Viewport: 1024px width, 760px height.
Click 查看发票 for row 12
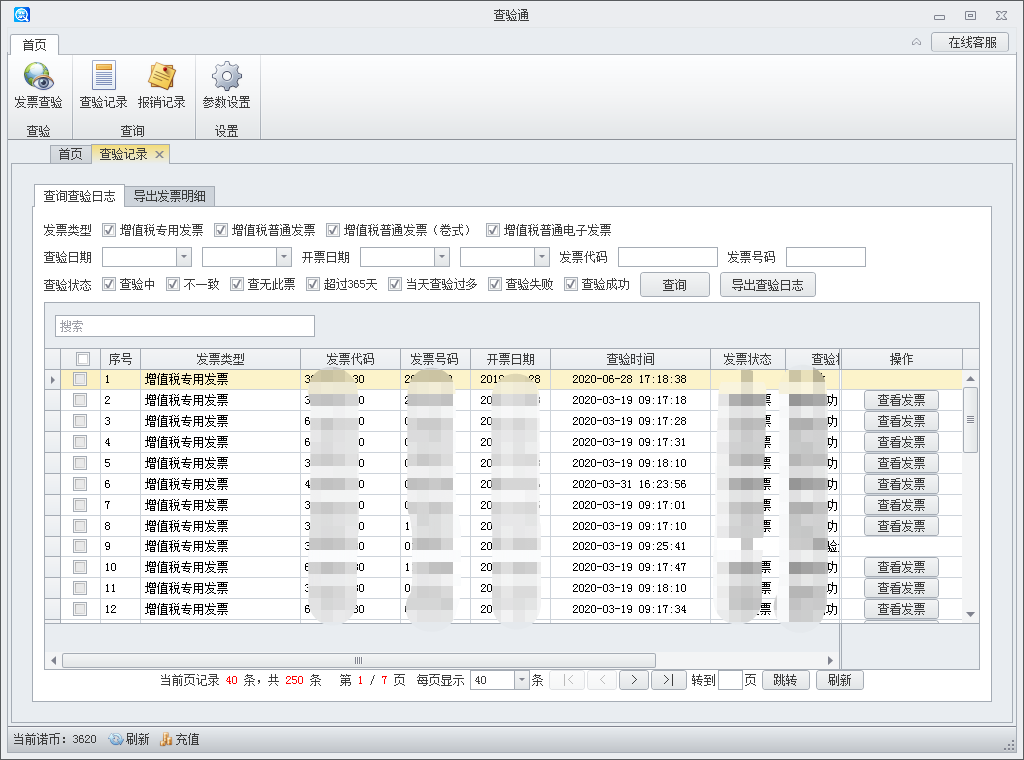point(901,609)
